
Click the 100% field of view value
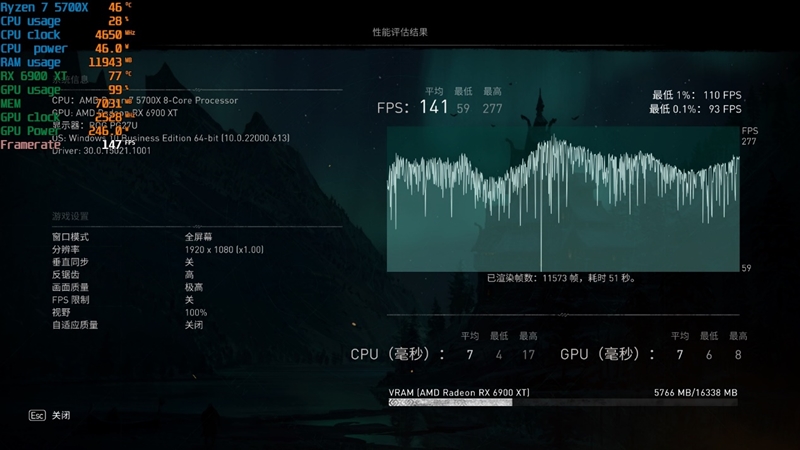tap(196, 312)
